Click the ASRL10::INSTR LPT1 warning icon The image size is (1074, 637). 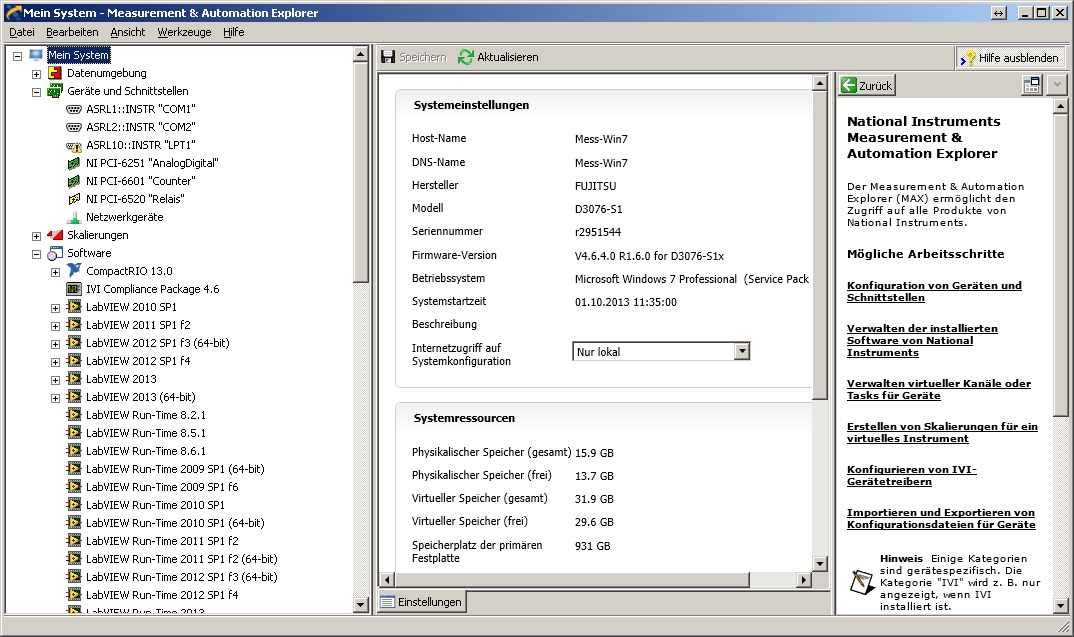pyautogui.click(x=74, y=145)
